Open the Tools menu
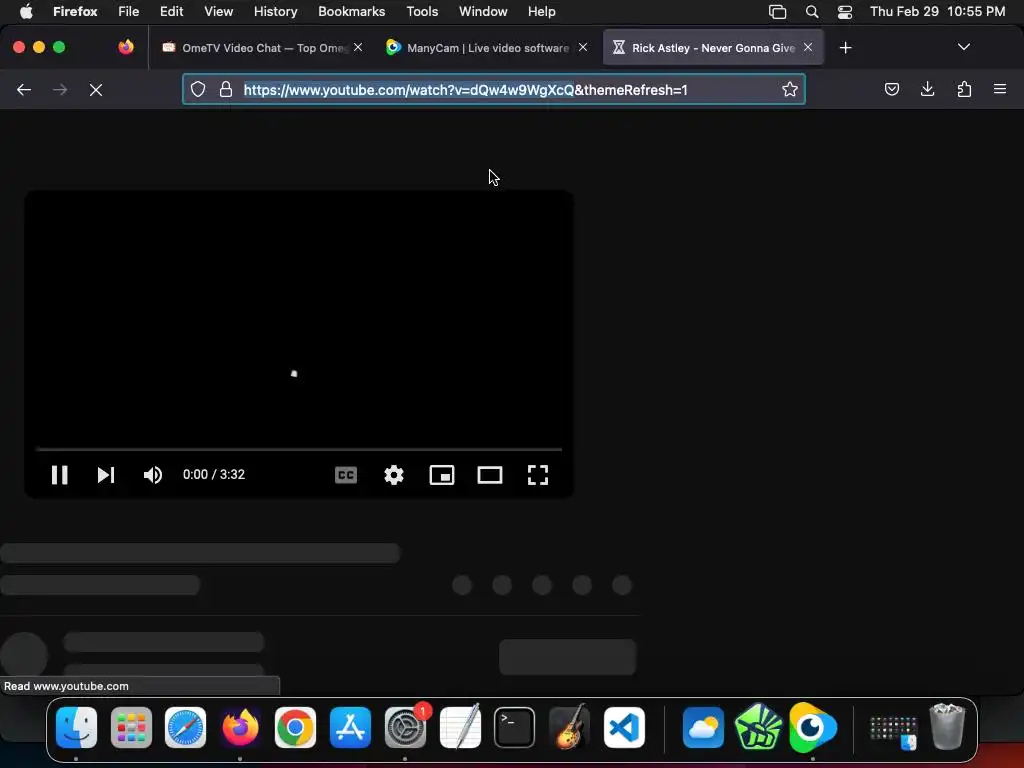 point(422,12)
